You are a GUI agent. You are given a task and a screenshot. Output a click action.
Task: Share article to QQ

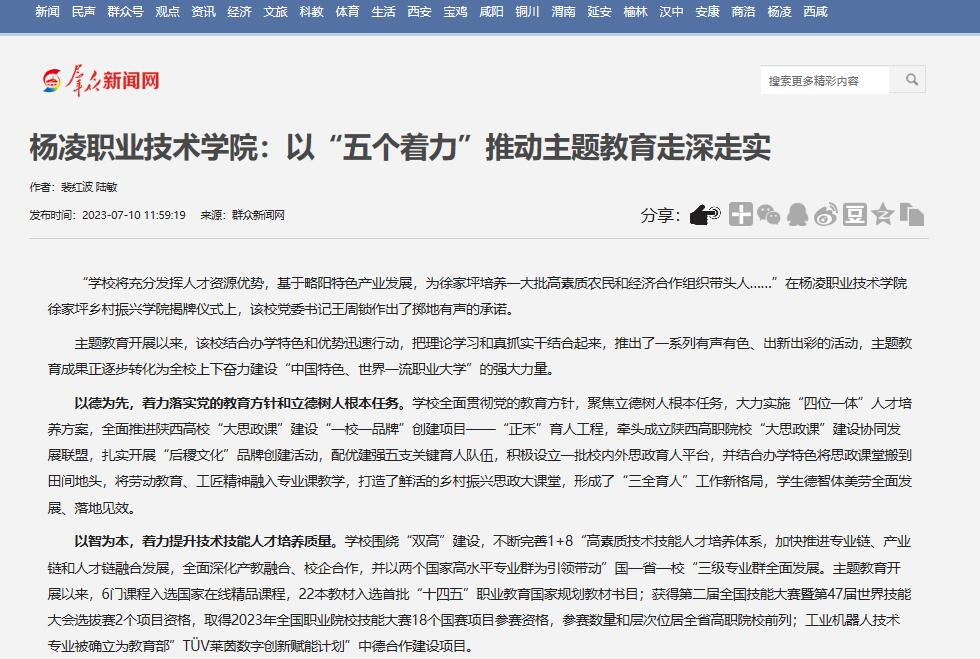pyautogui.click(x=797, y=214)
